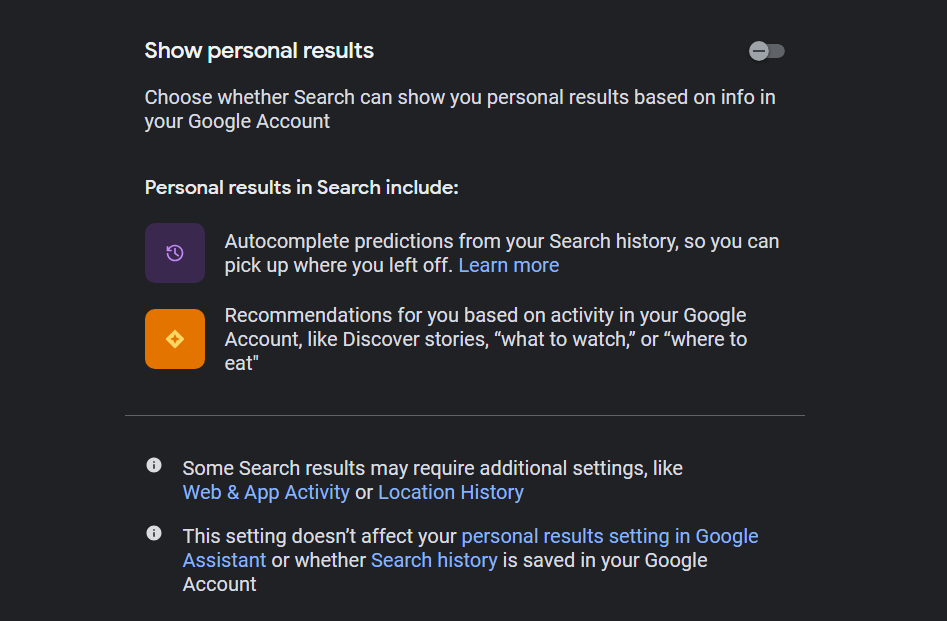Open the Learn more link

pyautogui.click(x=509, y=266)
